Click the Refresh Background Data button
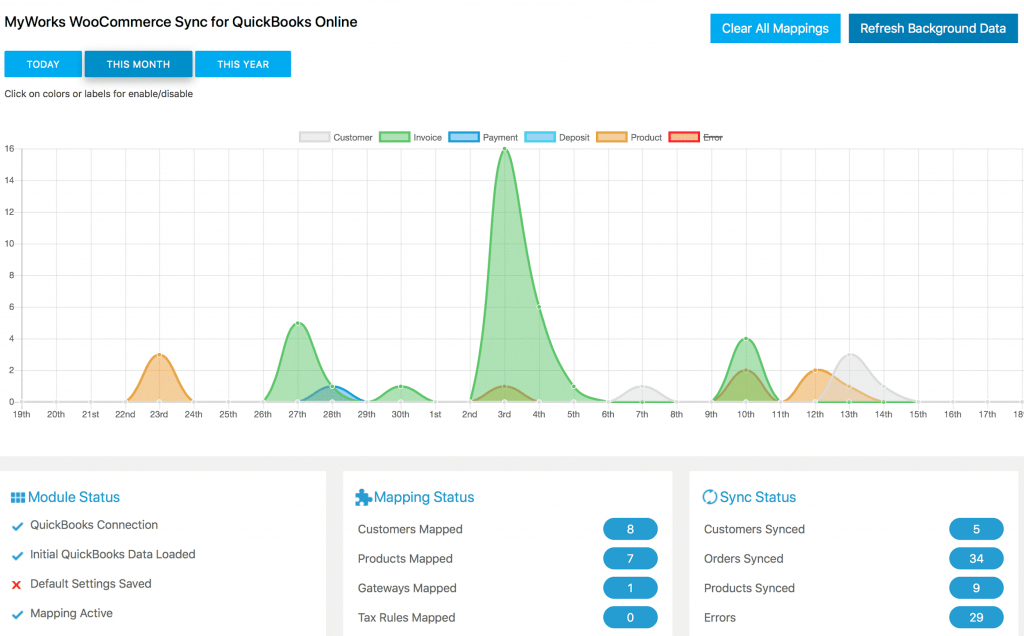This screenshot has width=1024, height=636. click(x=933, y=28)
